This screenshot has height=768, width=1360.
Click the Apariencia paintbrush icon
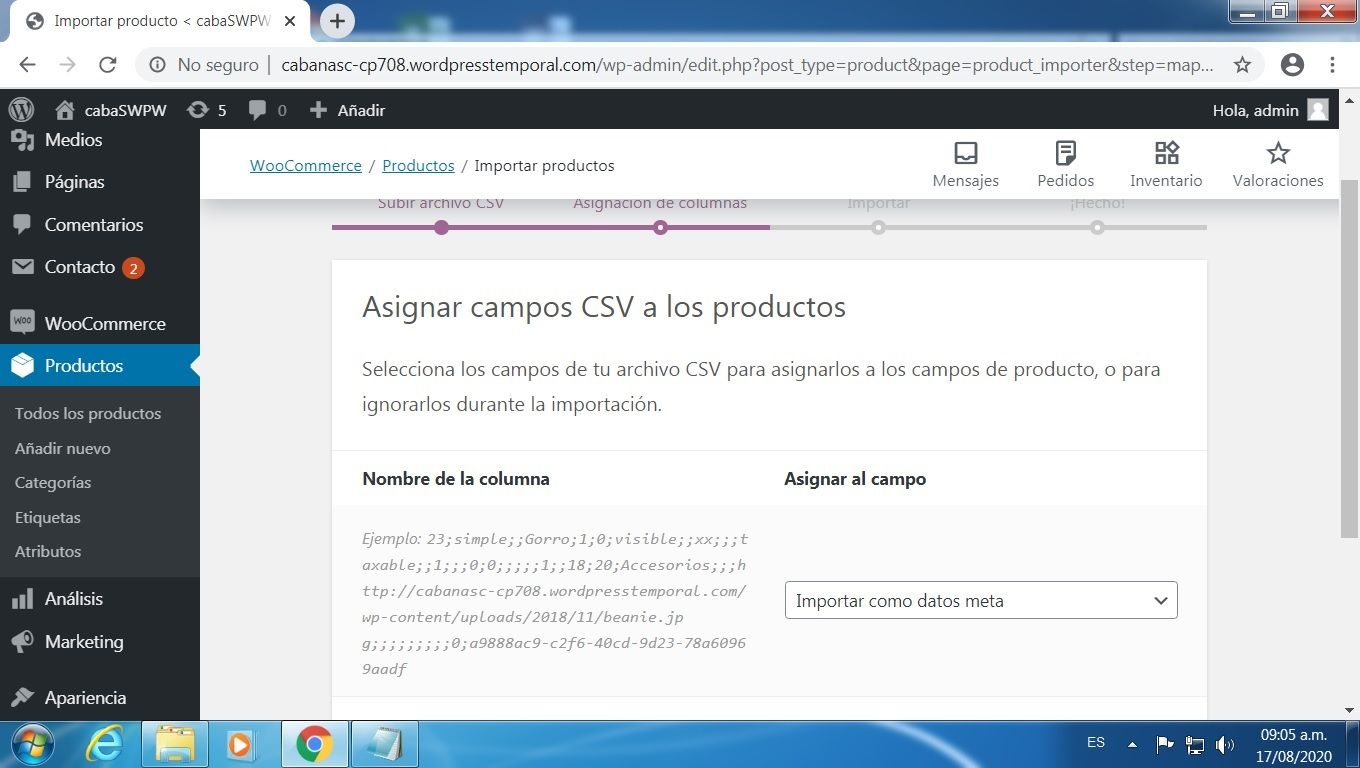tap(22, 698)
